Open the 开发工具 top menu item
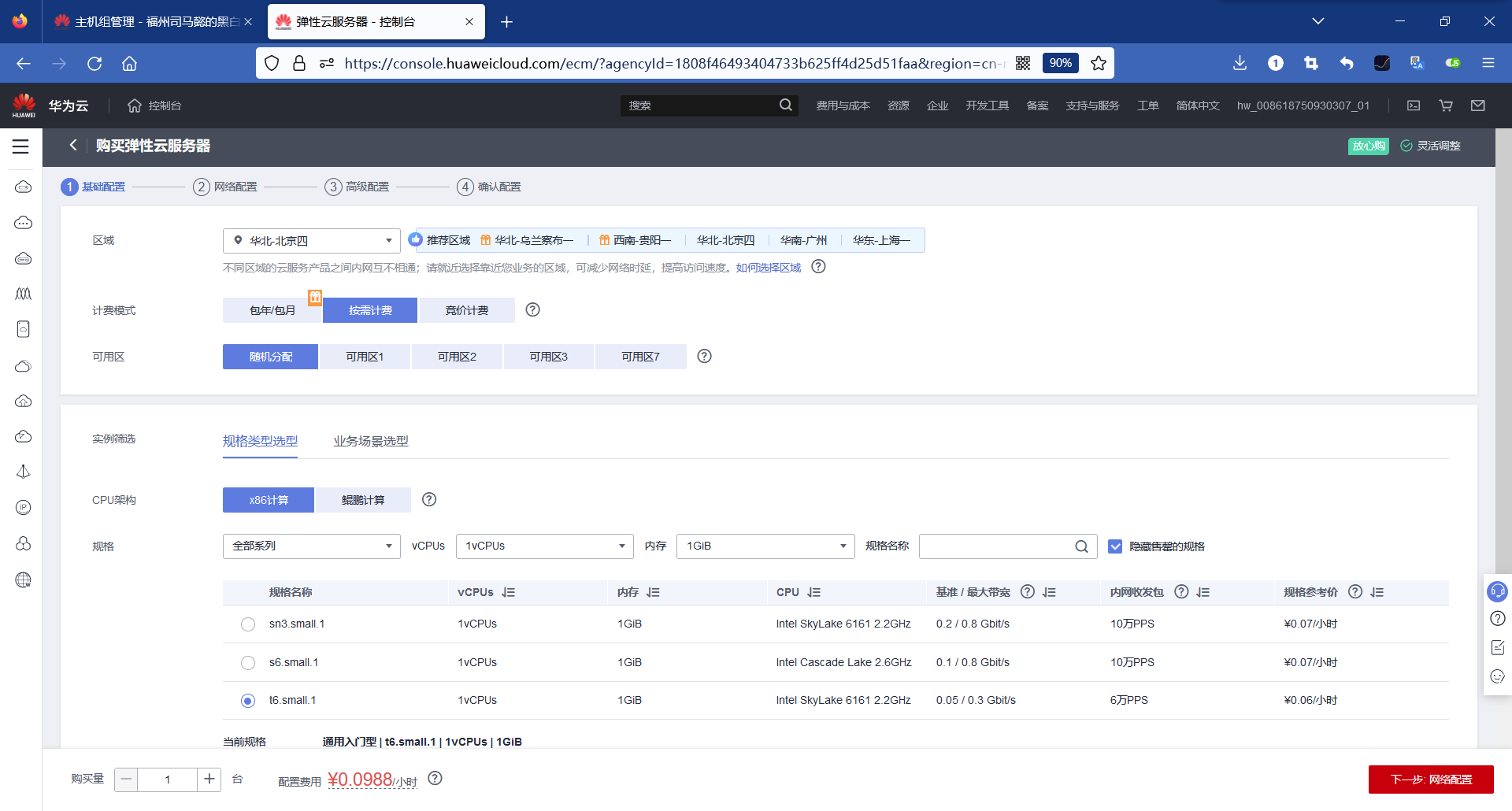 988,106
